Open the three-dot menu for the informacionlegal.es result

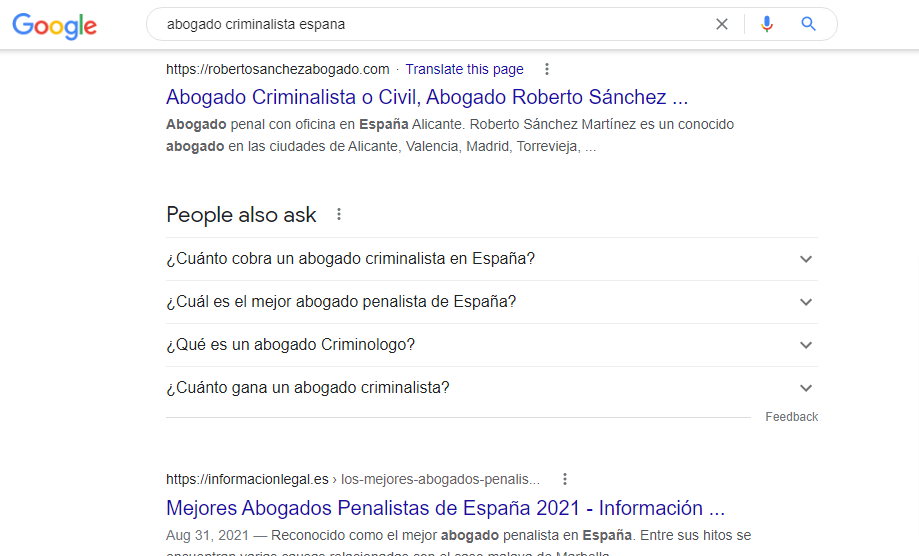[x=565, y=479]
